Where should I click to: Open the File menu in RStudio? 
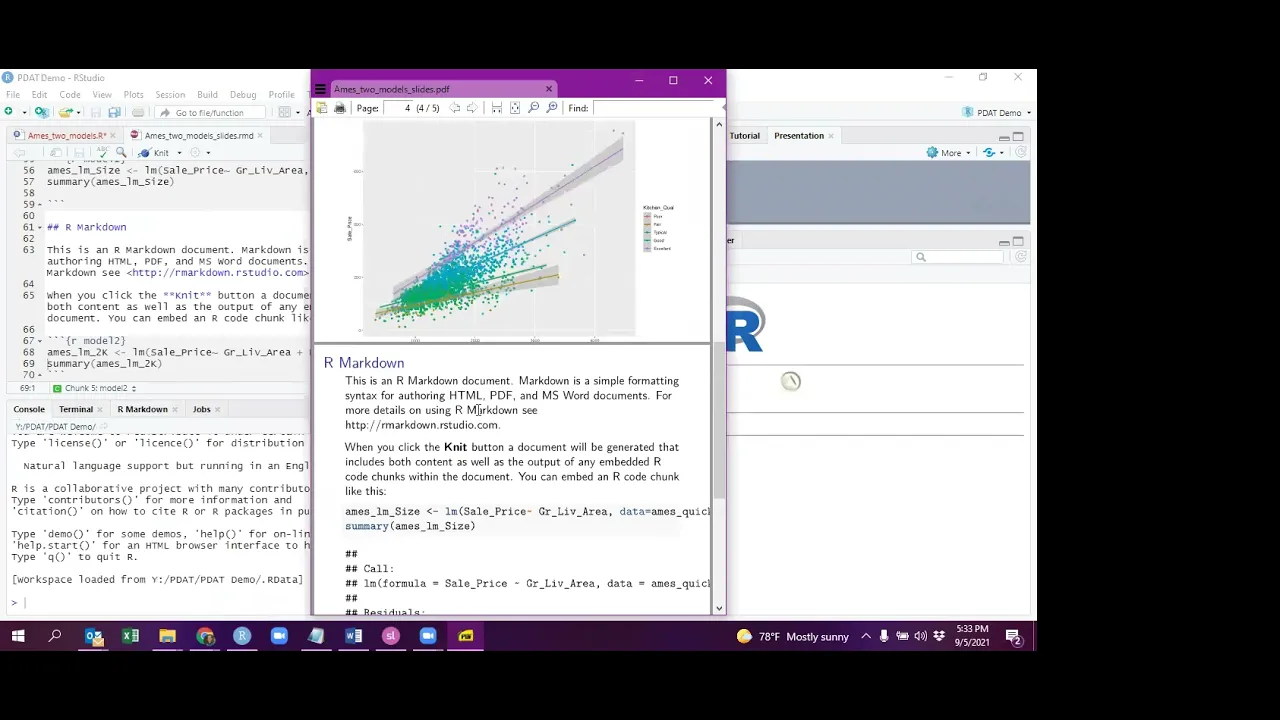pos(13,95)
